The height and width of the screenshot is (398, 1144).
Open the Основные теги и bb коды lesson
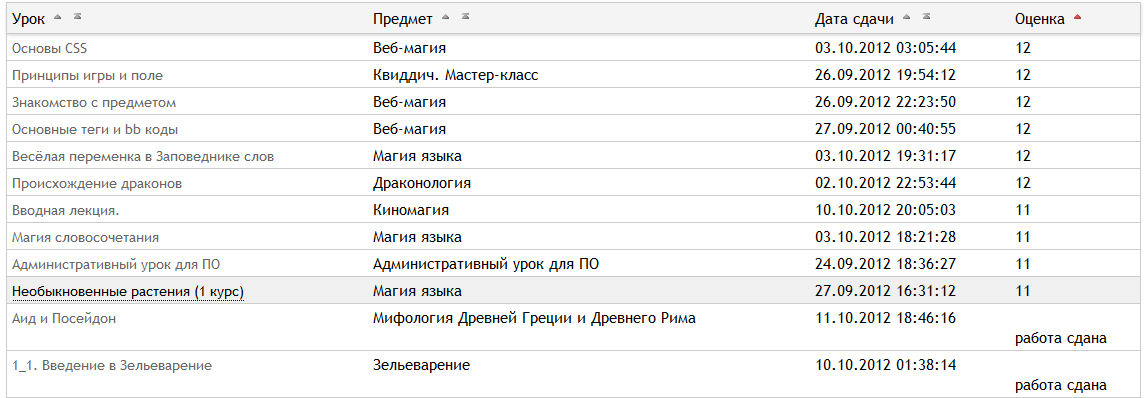96,130
